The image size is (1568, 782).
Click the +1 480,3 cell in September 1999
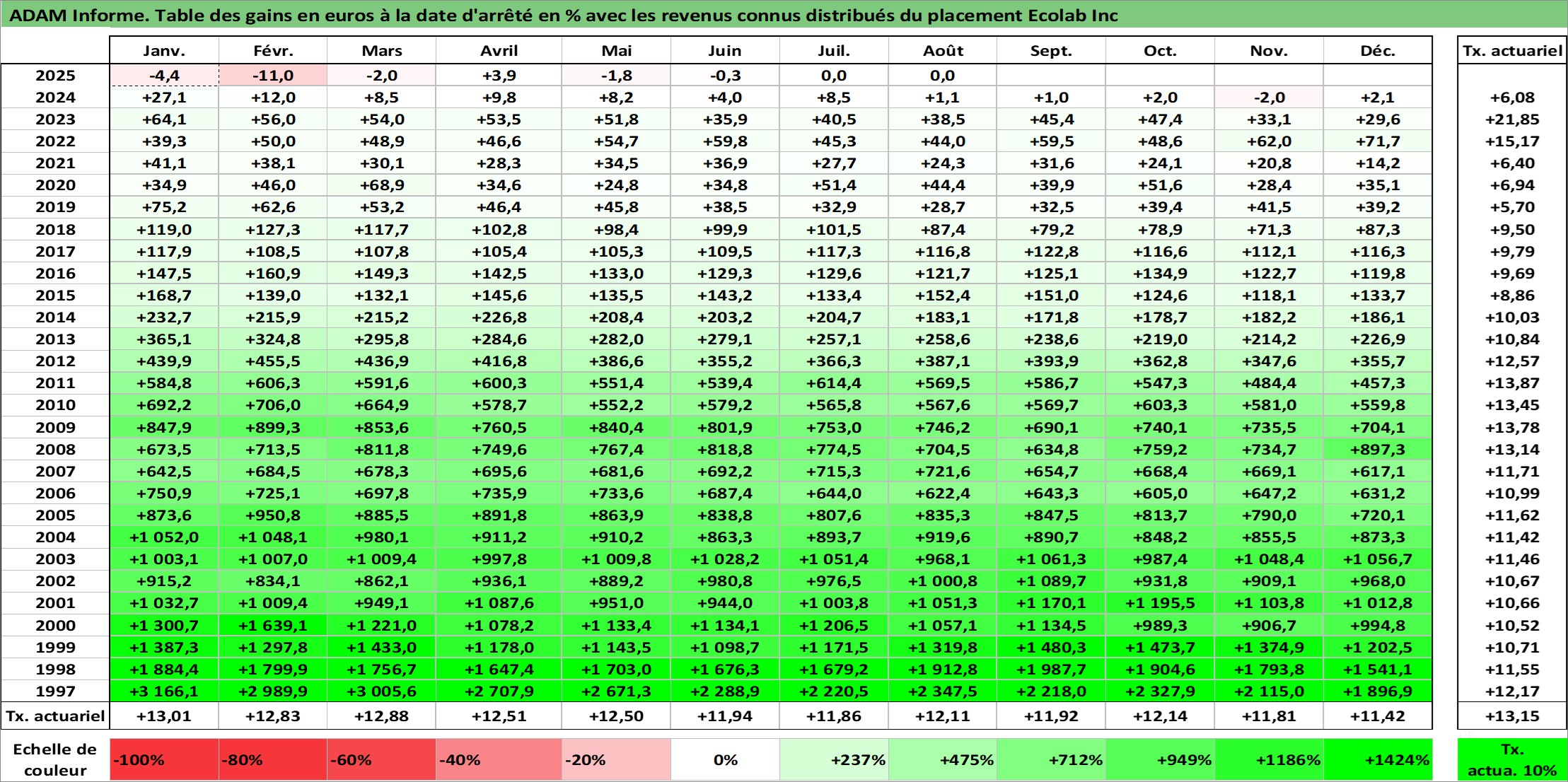tap(1051, 647)
